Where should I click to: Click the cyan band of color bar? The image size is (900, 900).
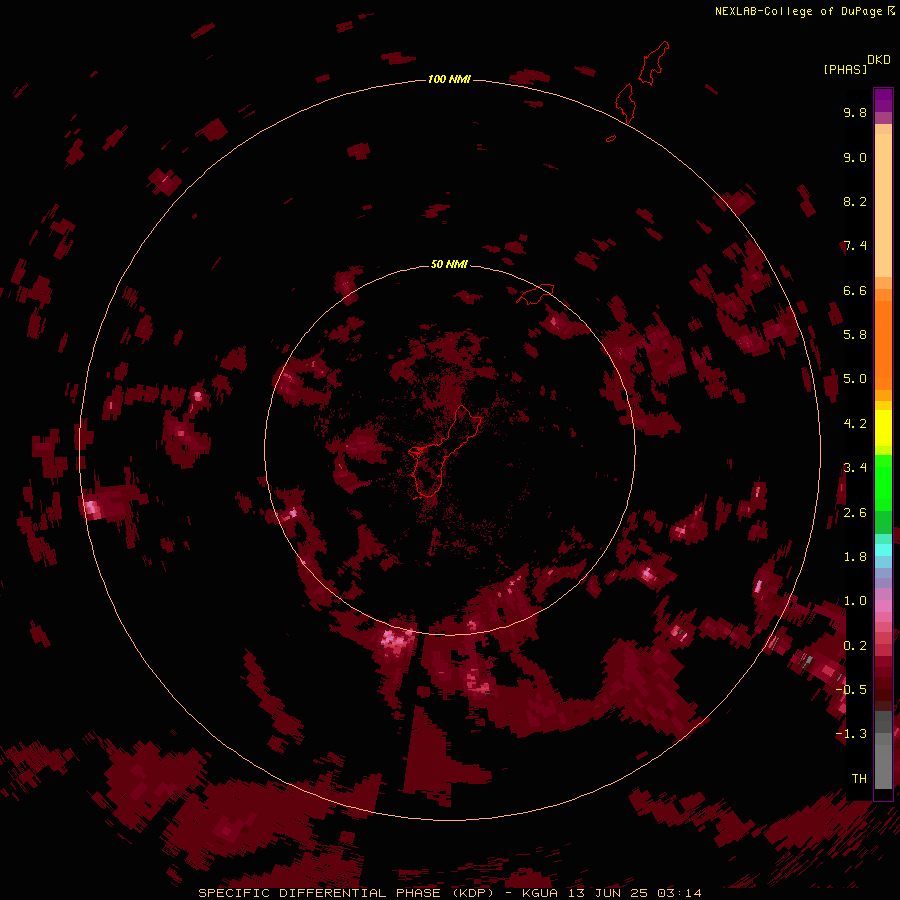pyautogui.click(x=883, y=550)
